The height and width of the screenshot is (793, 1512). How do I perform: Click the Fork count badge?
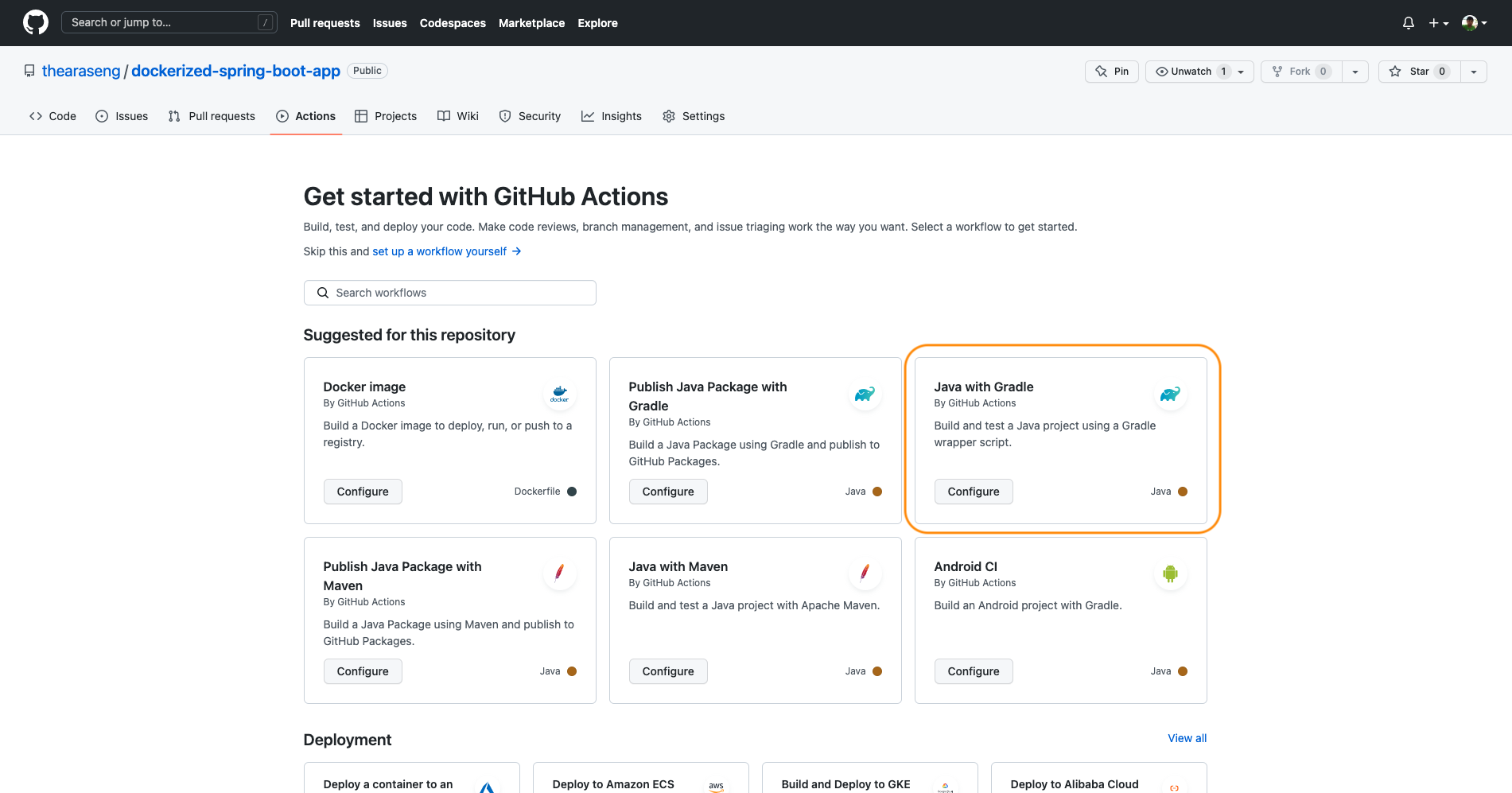(x=1323, y=72)
